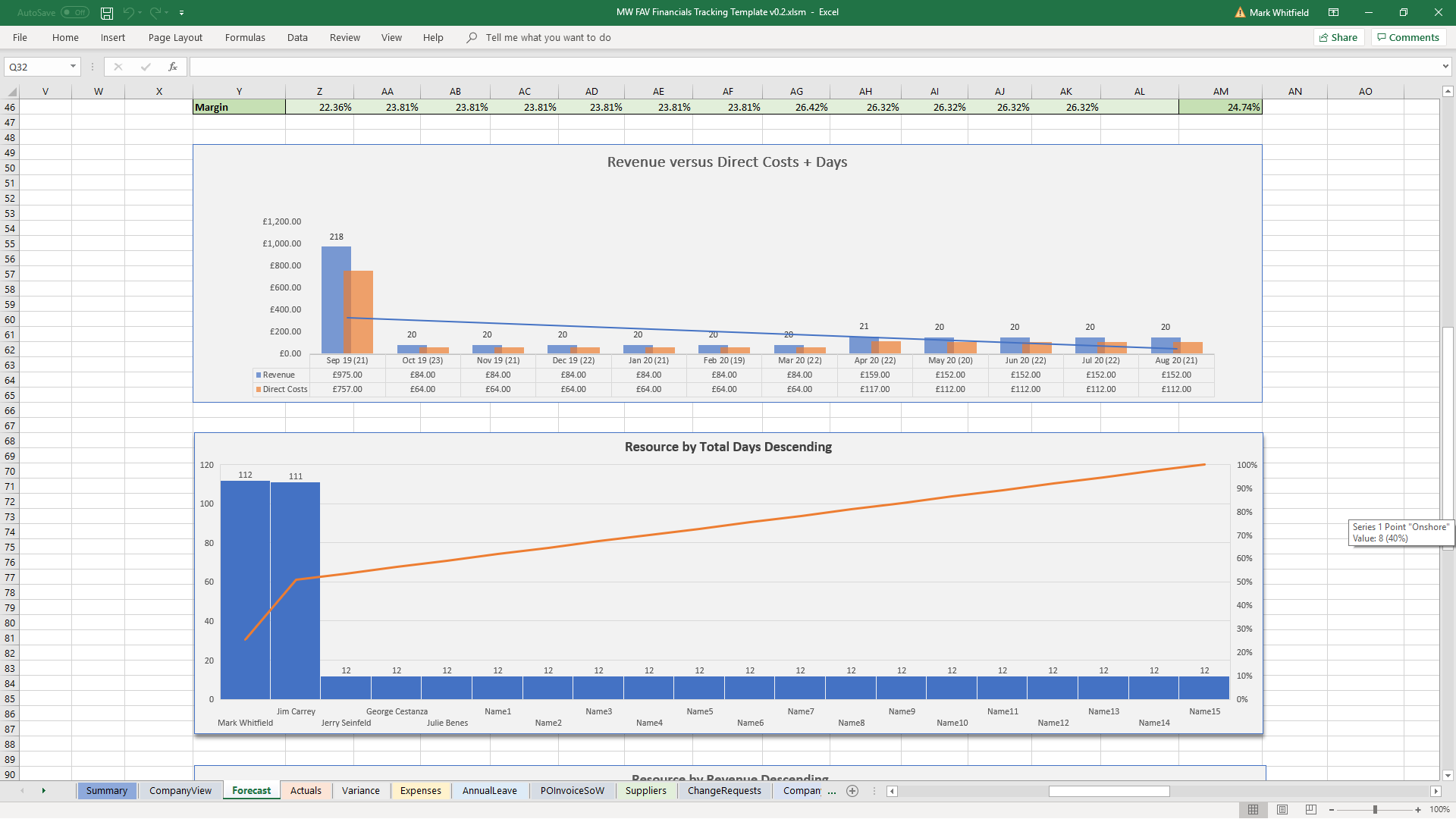
Task: Toggle the AutoSave switch
Action: tap(74, 13)
